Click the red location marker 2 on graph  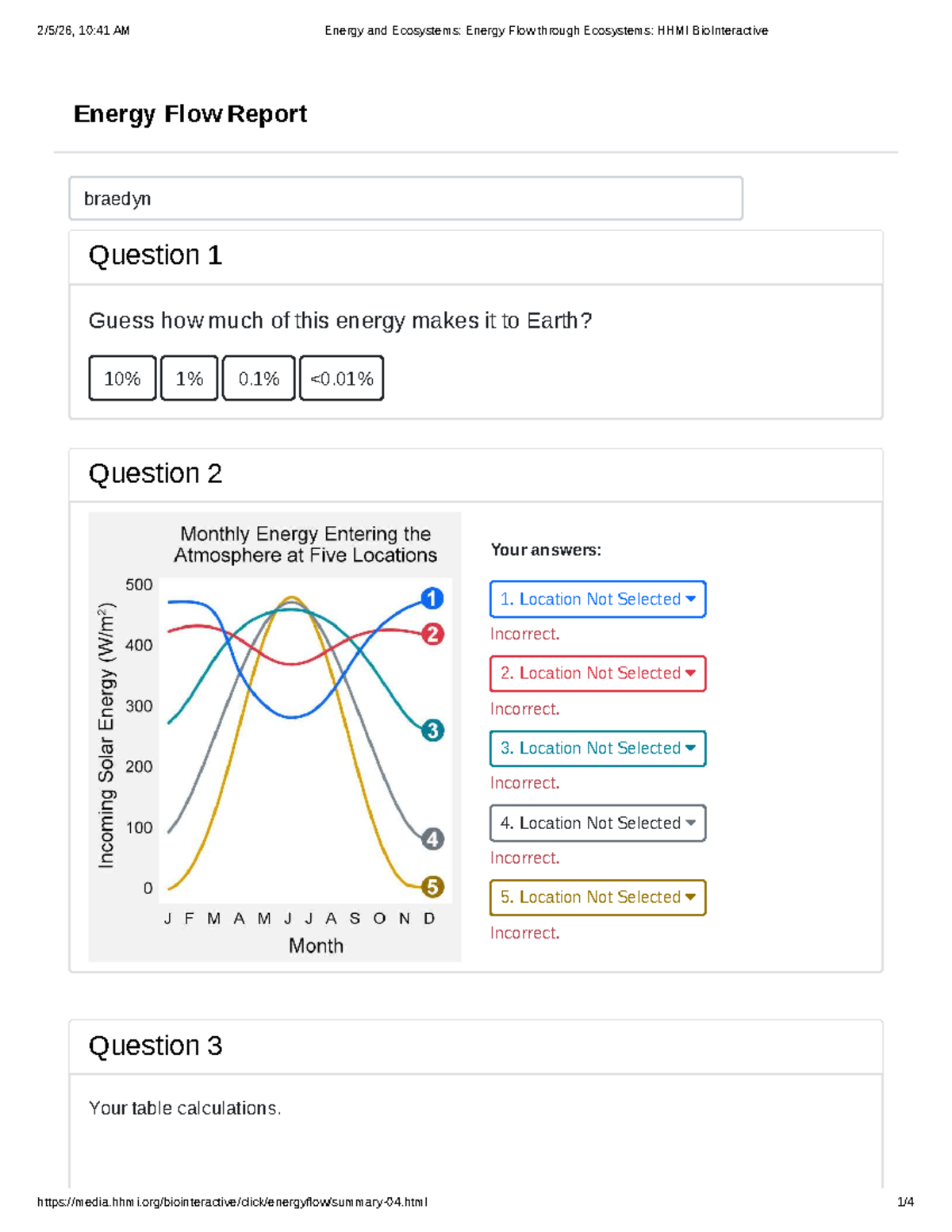432,634
